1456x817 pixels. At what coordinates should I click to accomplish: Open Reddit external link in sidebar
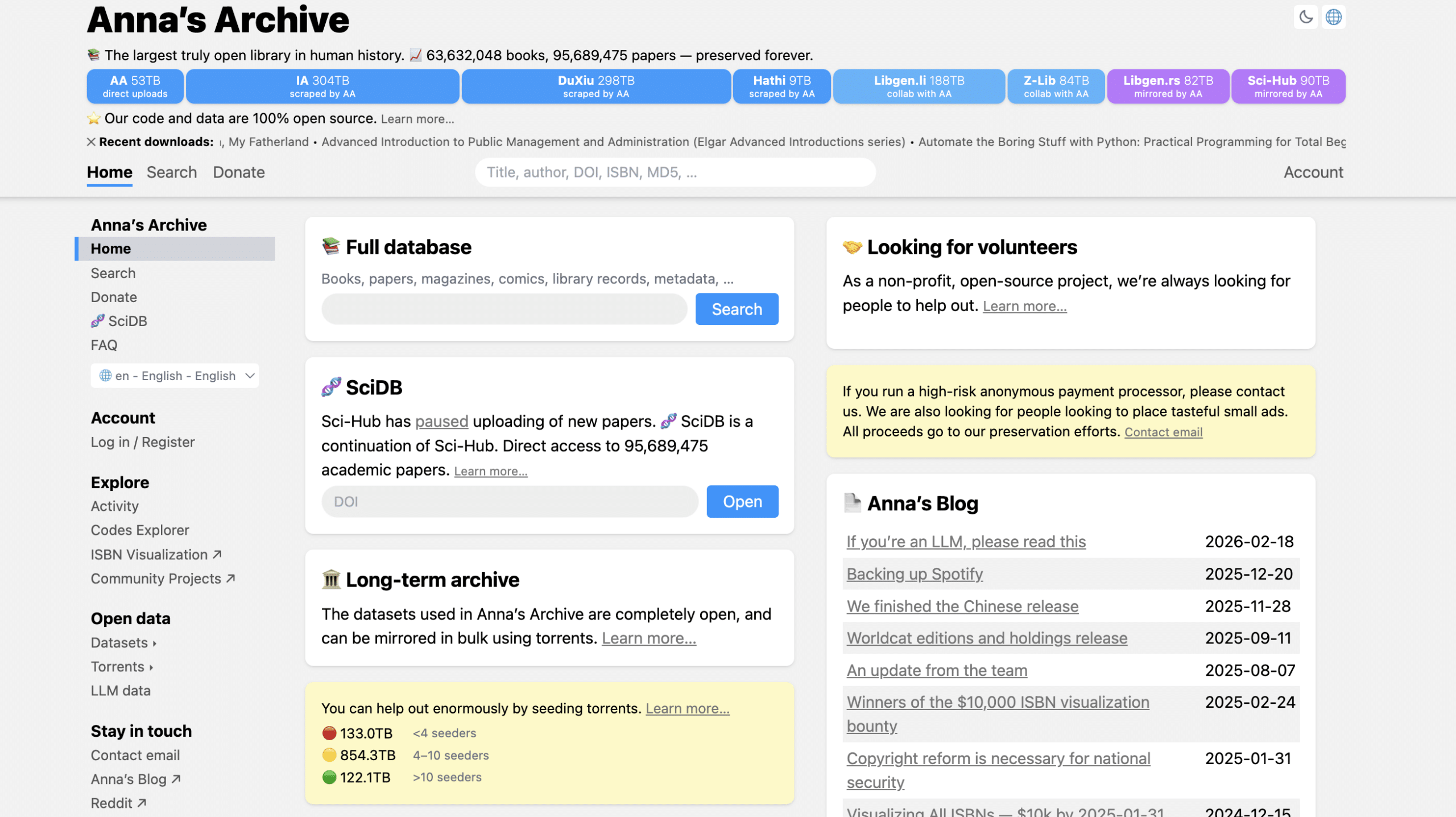(x=118, y=803)
